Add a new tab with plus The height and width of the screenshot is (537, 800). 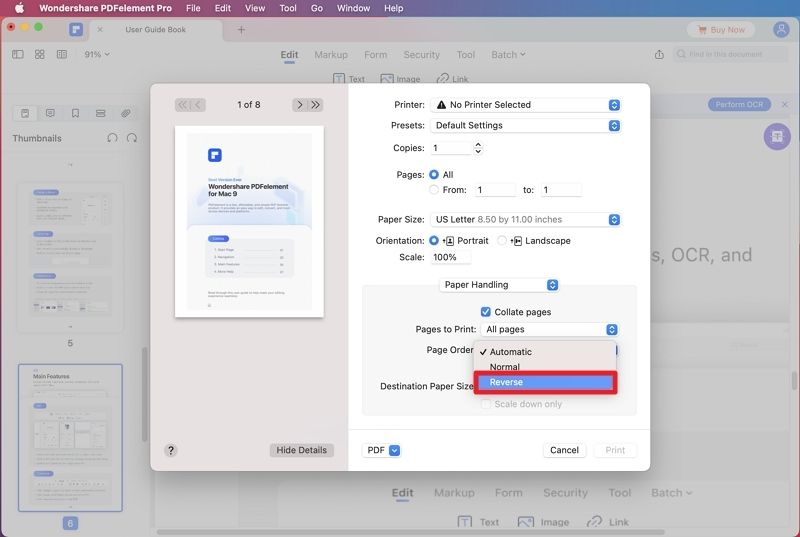(x=241, y=30)
